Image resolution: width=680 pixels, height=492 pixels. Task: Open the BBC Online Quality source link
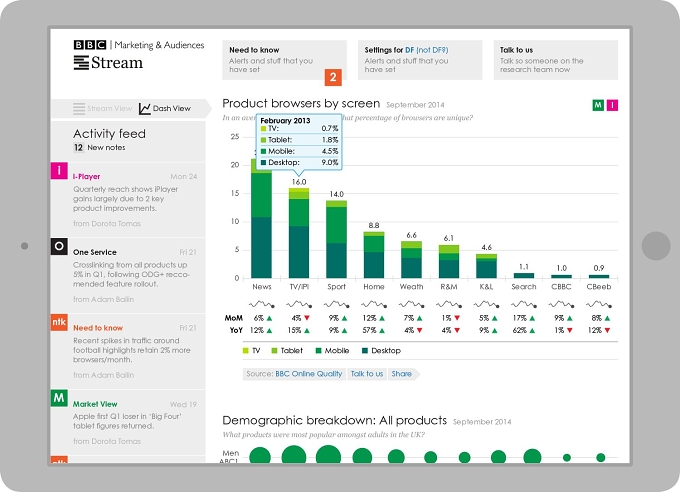(309, 374)
